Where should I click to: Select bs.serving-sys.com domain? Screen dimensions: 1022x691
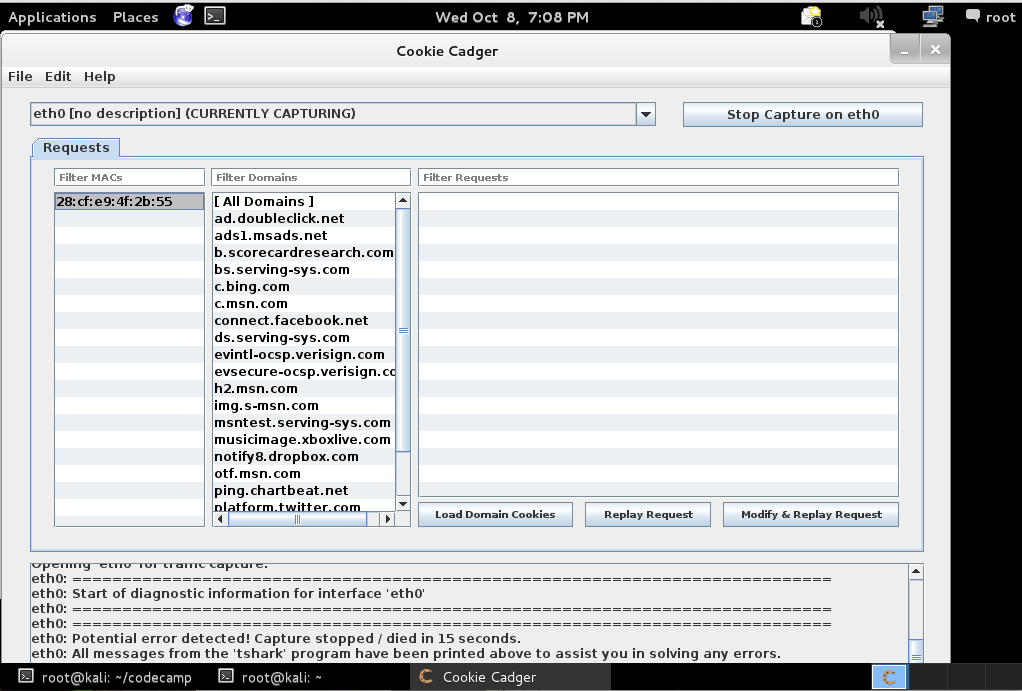tap(304, 269)
